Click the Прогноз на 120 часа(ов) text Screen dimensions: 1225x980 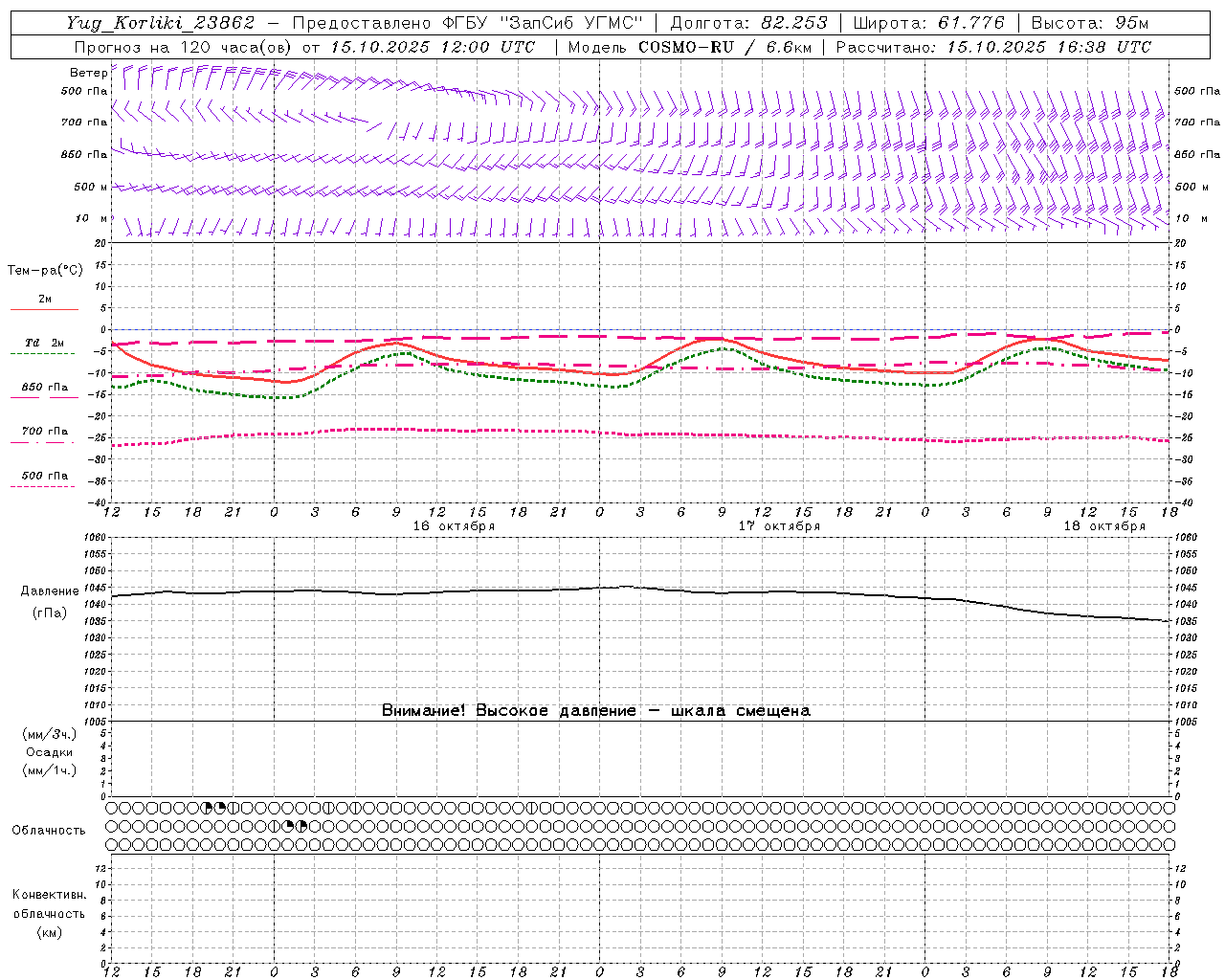(x=184, y=47)
